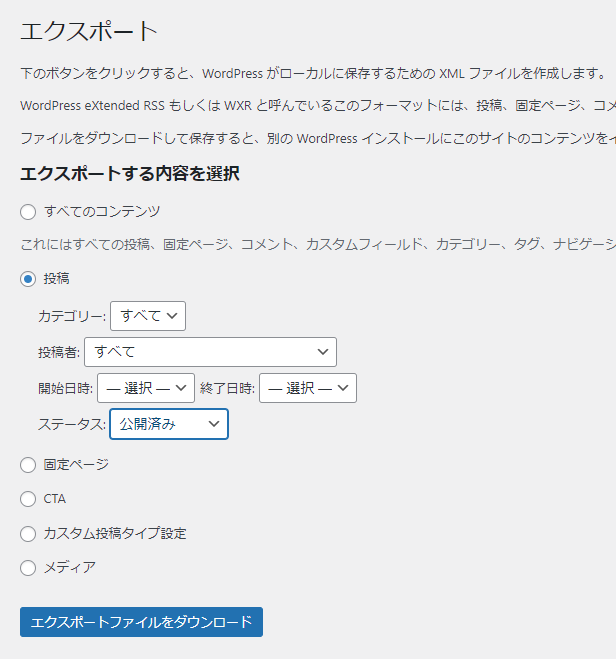The height and width of the screenshot is (659, 616).
Task: Open the 開始日時 date dropdown
Action: [146, 388]
